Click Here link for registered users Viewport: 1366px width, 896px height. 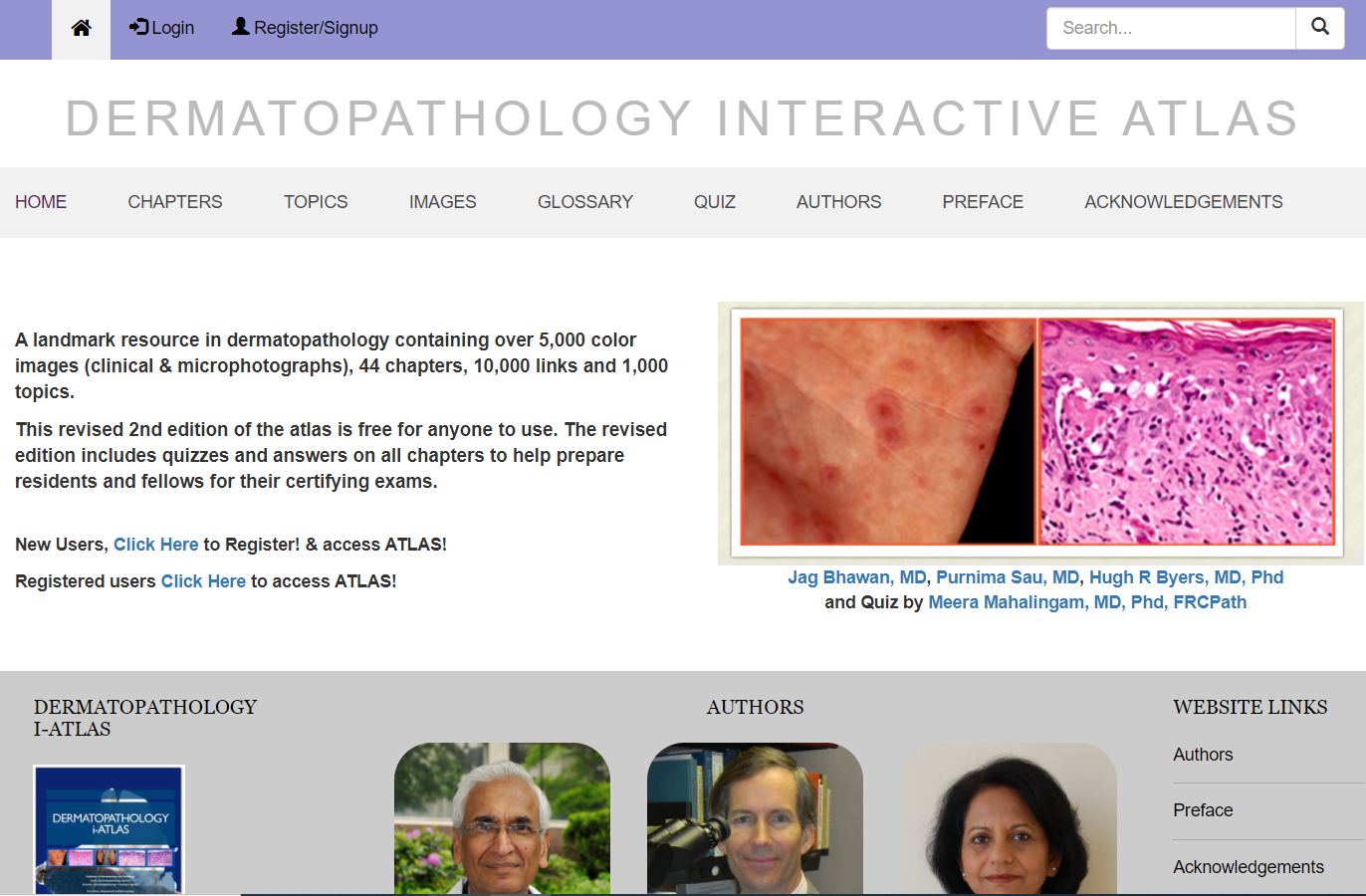click(x=203, y=581)
